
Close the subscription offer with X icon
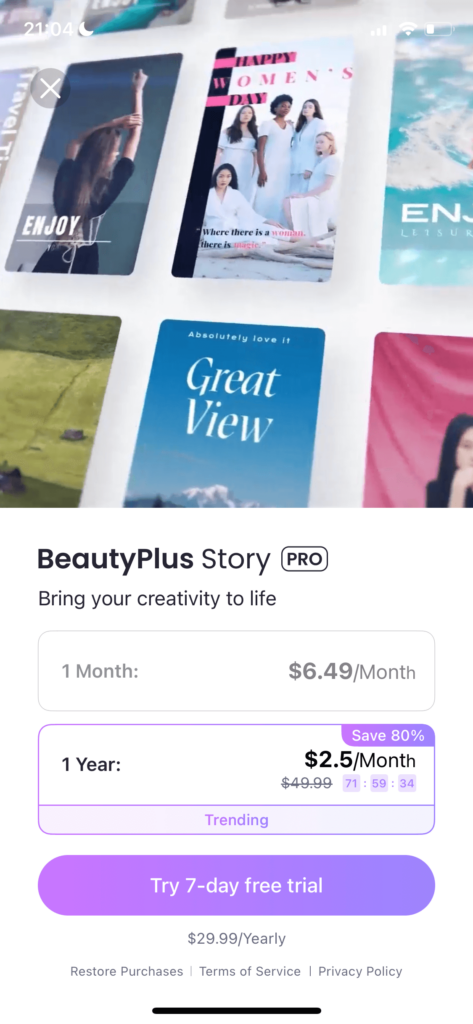[x=50, y=88]
